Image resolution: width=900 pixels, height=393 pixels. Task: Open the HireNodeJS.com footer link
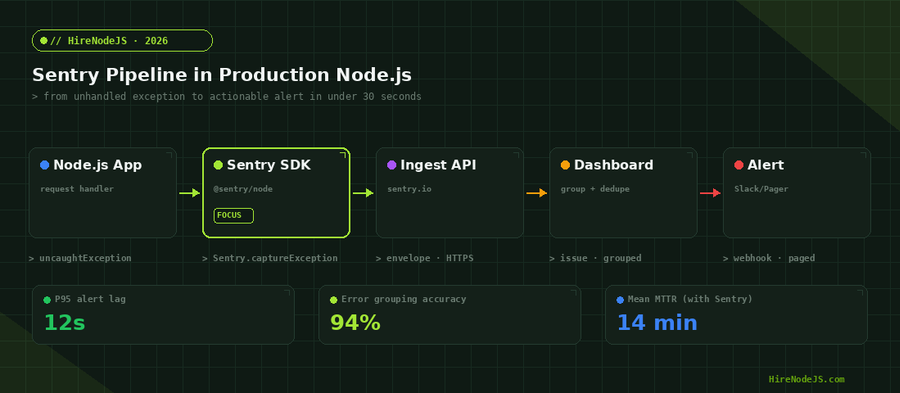806,379
